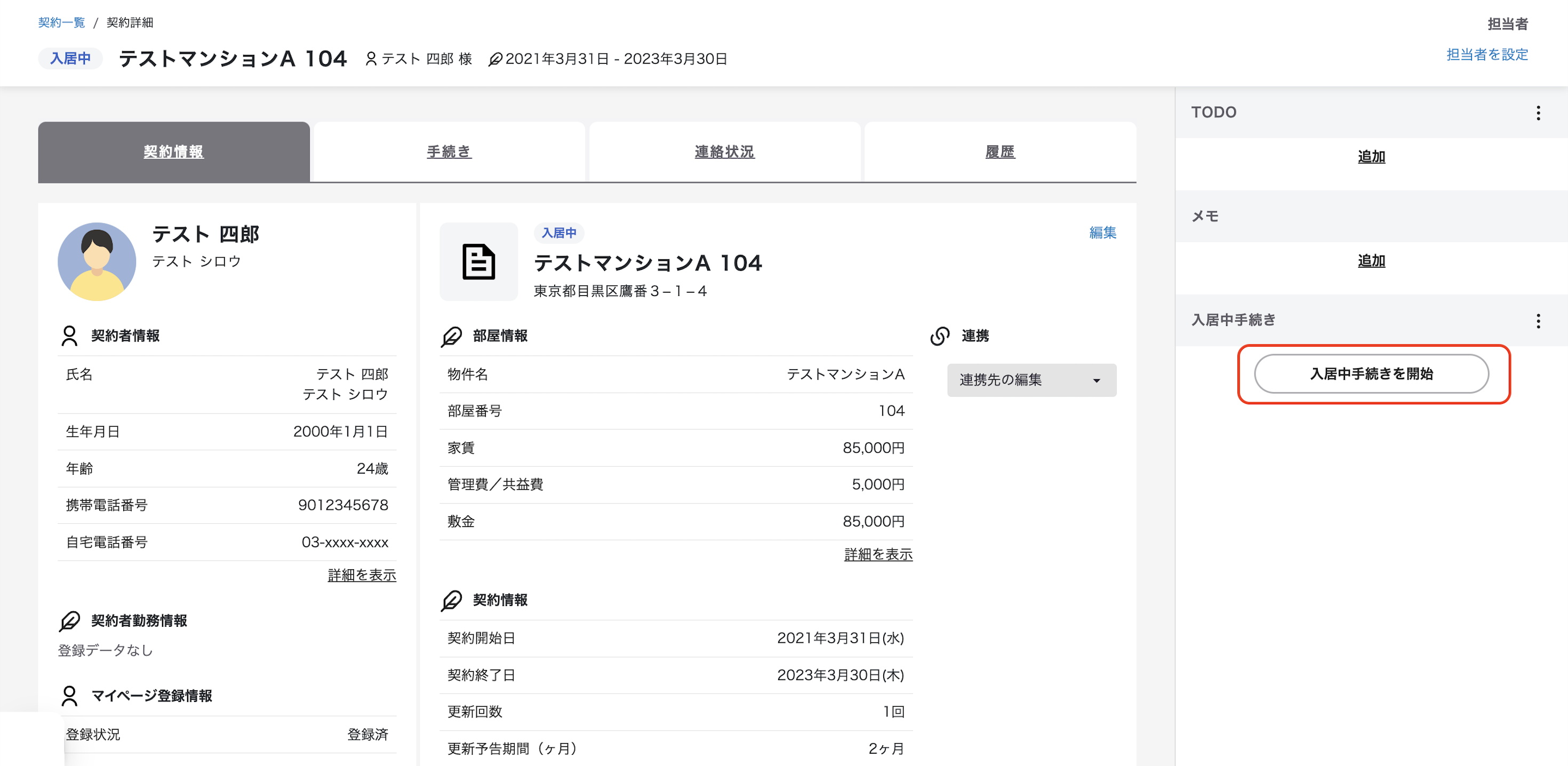Switch to the 手続き tab
Screen dimensions: 1568x766
[449, 151]
